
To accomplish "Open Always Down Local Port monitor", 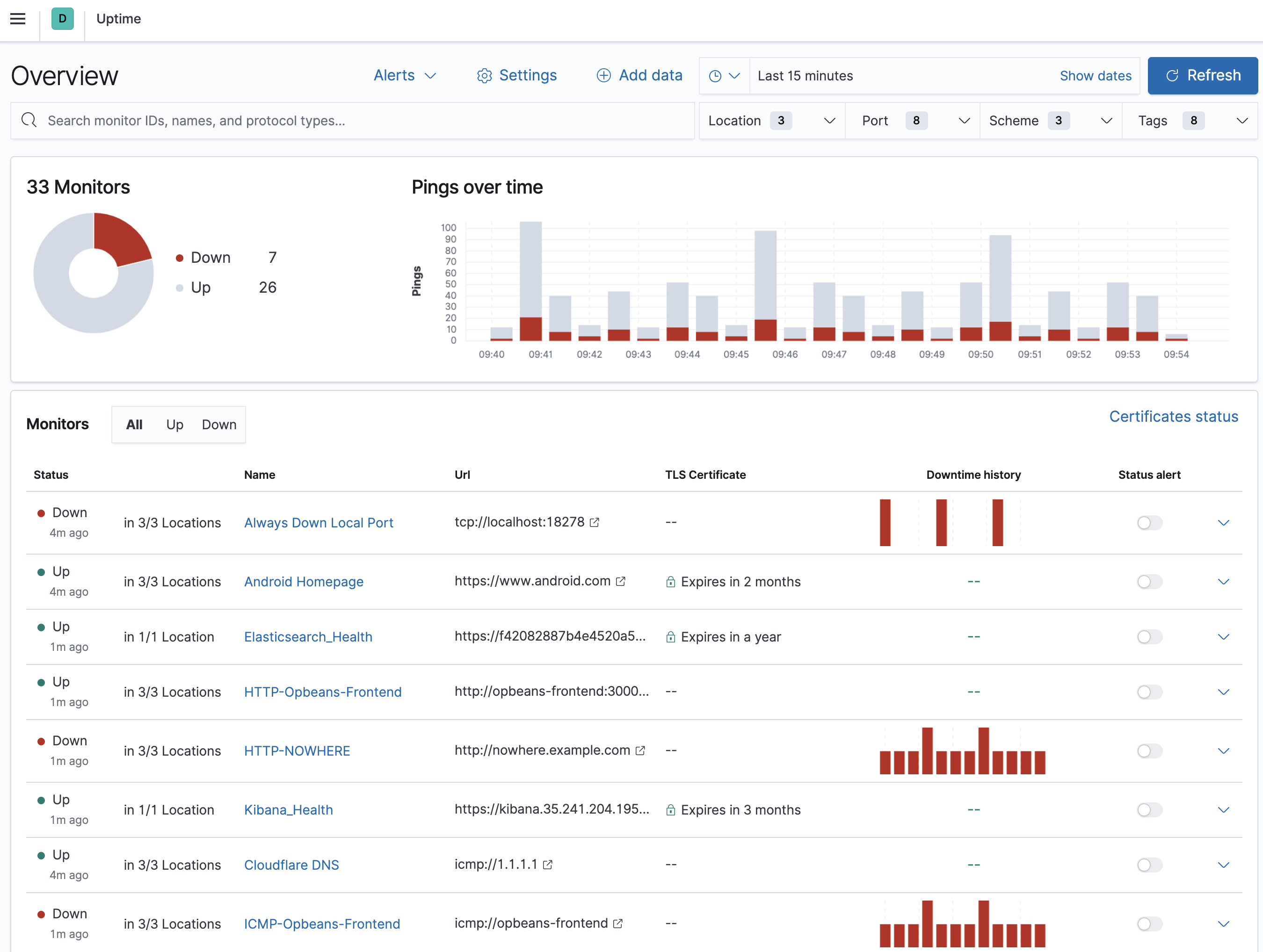I will (x=319, y=523).
